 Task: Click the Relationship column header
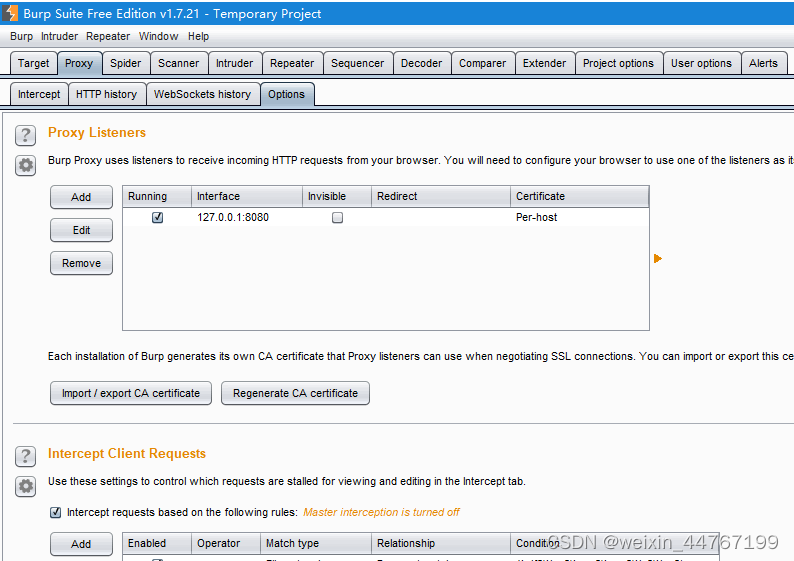[441, 543]
